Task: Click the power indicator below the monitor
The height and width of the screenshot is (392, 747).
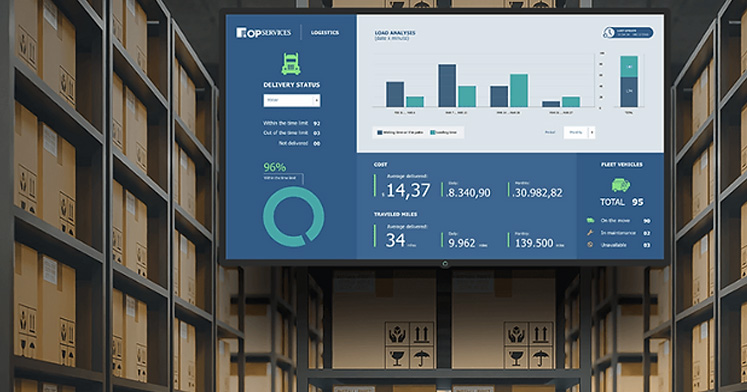Action: click(444, 263)
